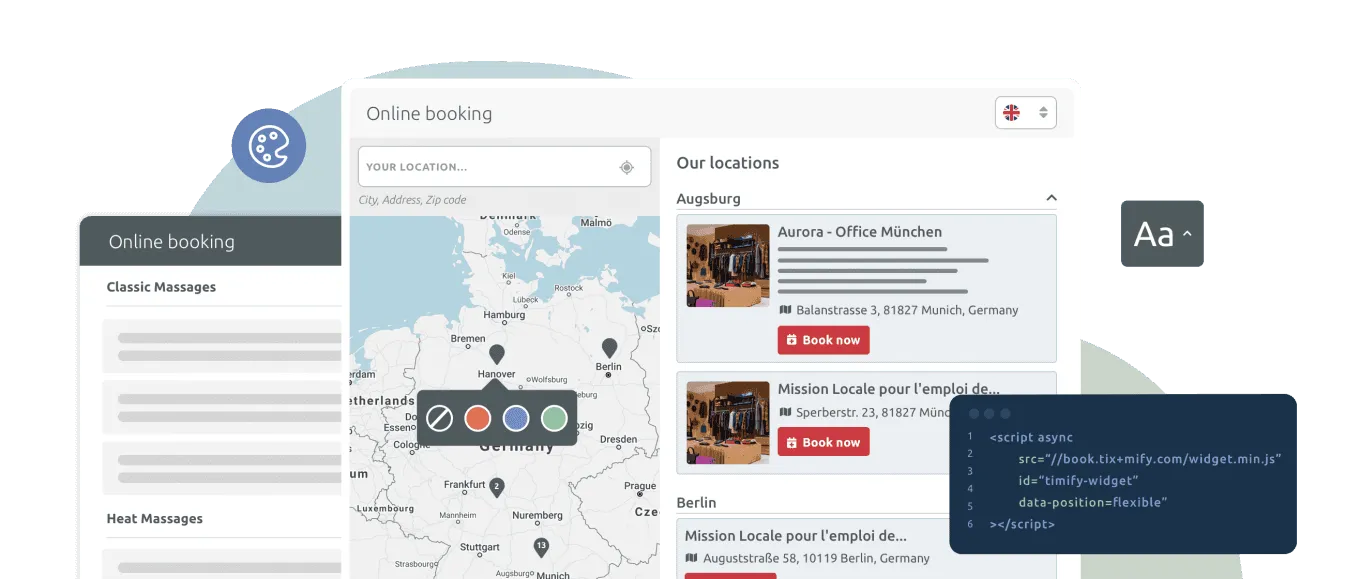Click the Balanstrasse 3, 81827 Munich address
The height and width of the screenshot is (579, 1360).
[x=907, y=310]
